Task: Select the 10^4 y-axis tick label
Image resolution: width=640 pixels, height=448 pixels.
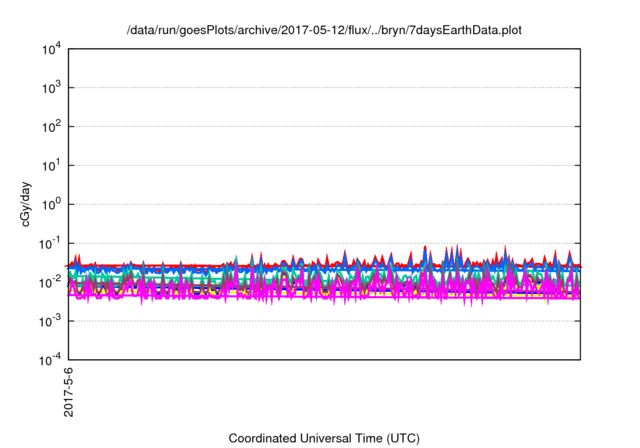Action: pos(48,50)
